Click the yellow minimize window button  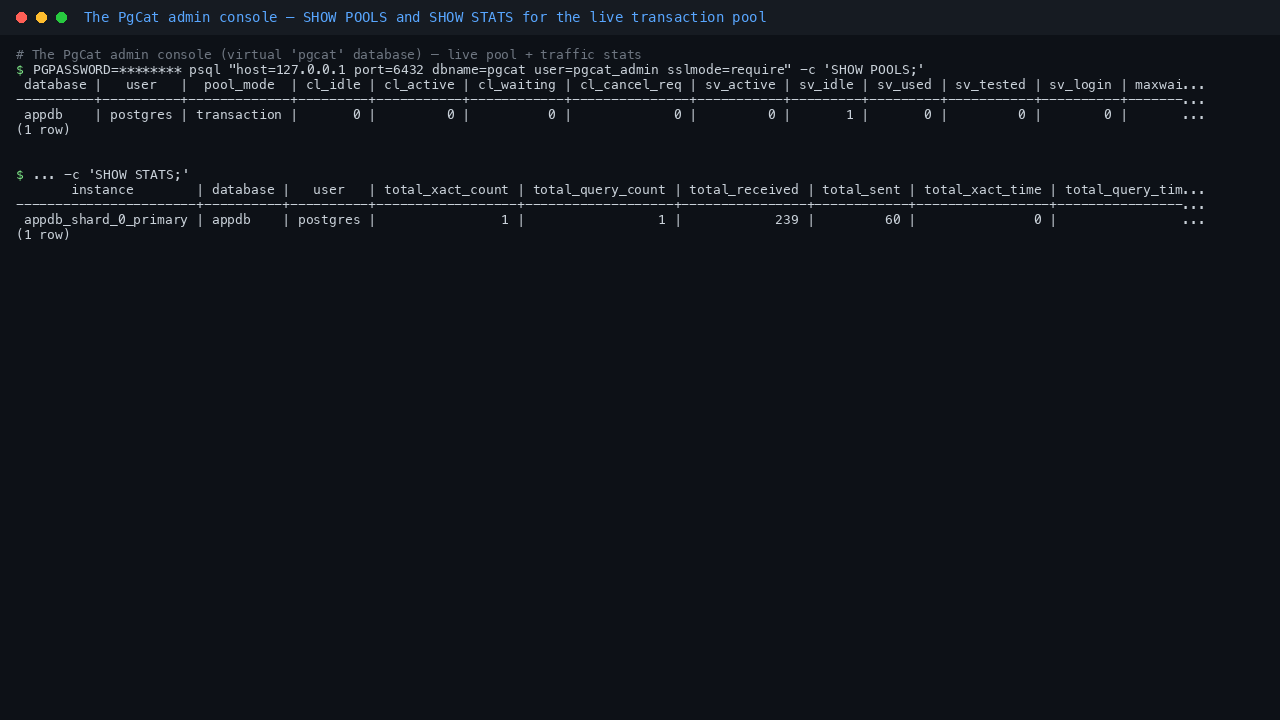[41, 17]
